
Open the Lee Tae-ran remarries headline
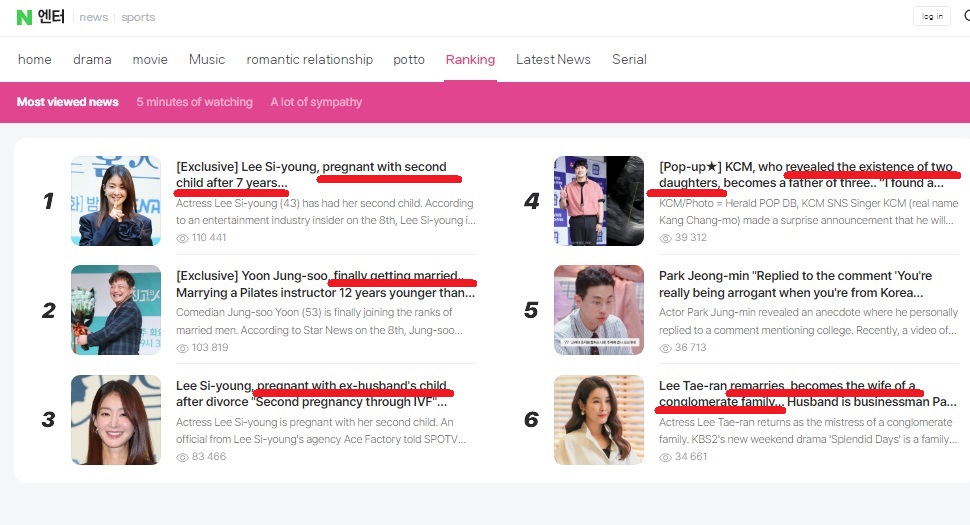point(807,393)
